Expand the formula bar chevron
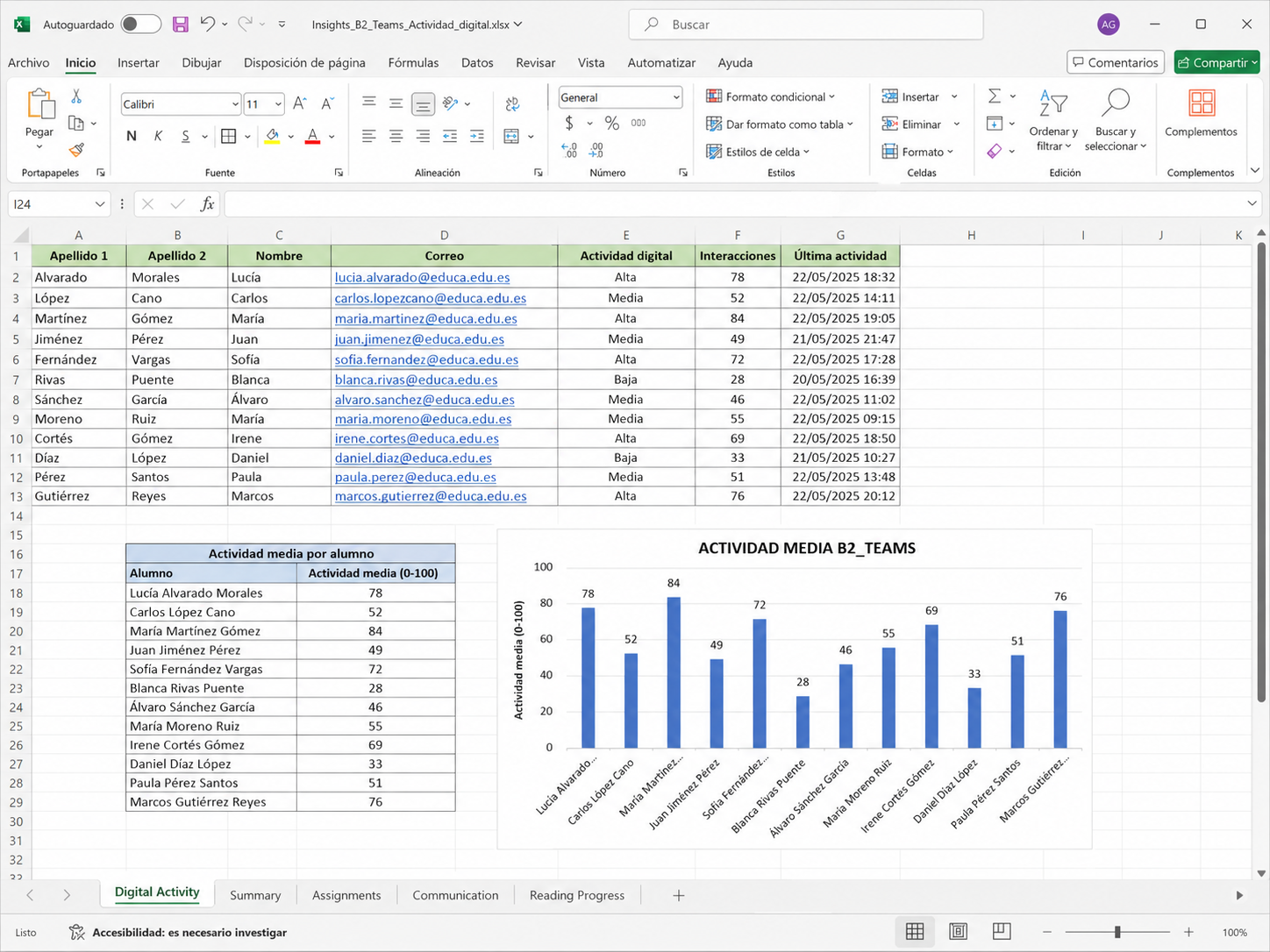Viewport: 1270px width, 952px height. (1252, 203)
